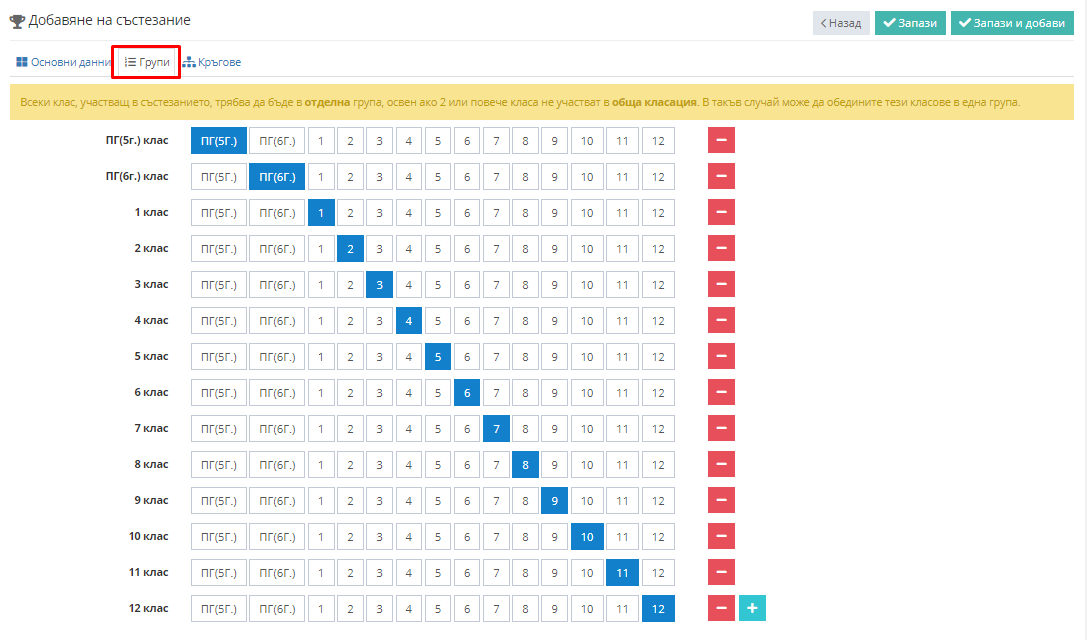
Task: Toggle class 10 in the 8 клас row
Action: (587, 465)
